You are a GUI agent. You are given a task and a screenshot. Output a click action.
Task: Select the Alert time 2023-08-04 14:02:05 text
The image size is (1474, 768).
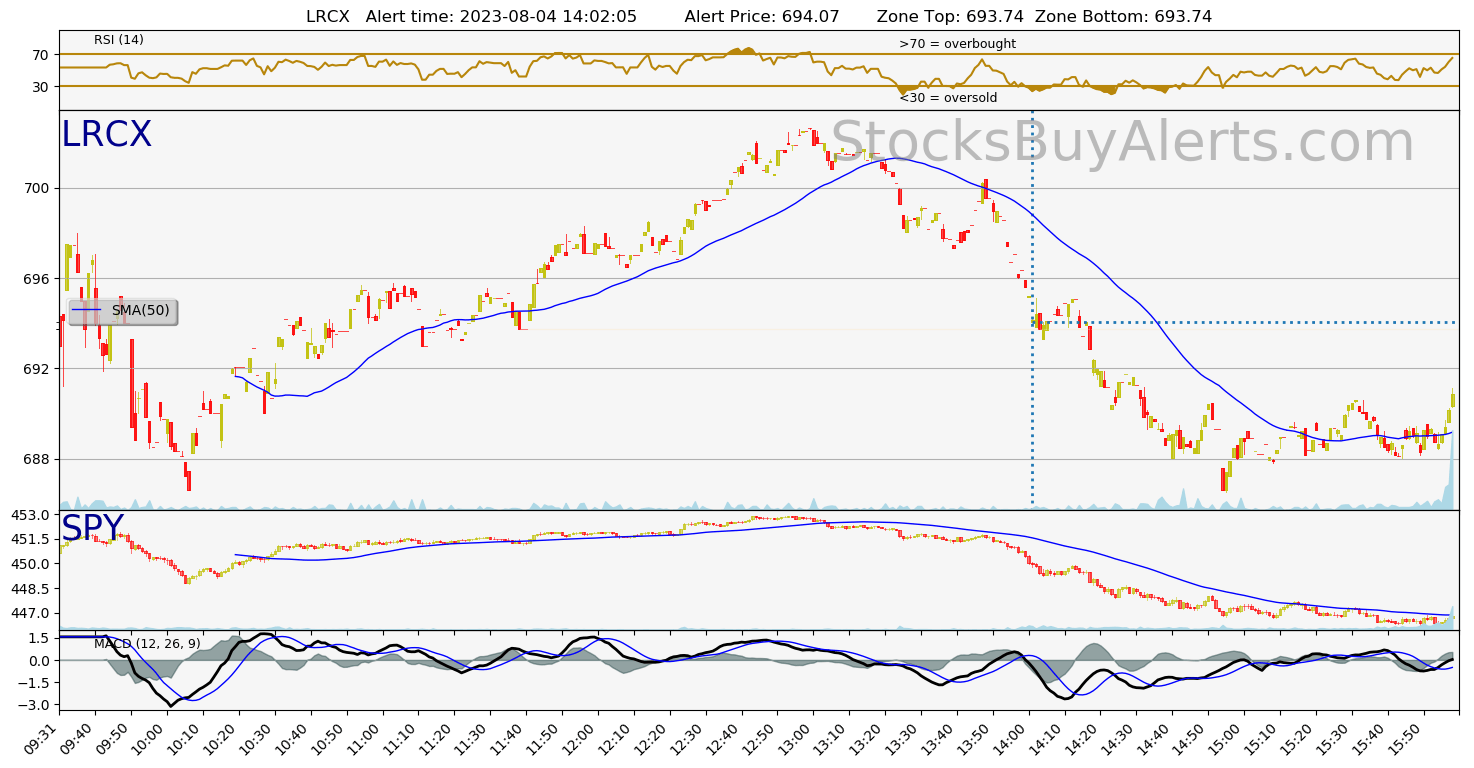click(501, 16)
